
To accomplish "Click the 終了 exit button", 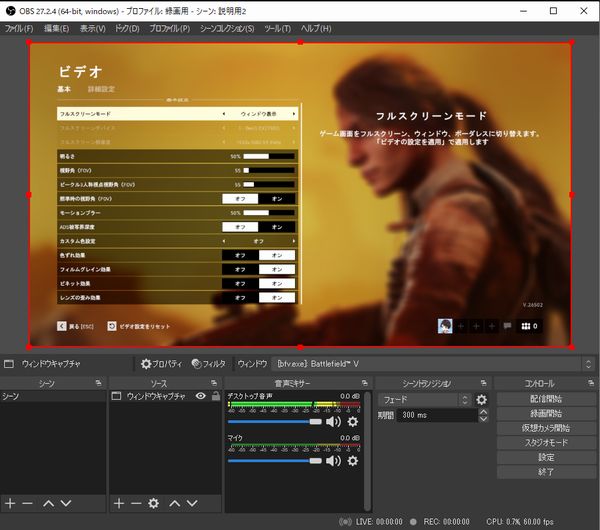I will pos(546,472).
